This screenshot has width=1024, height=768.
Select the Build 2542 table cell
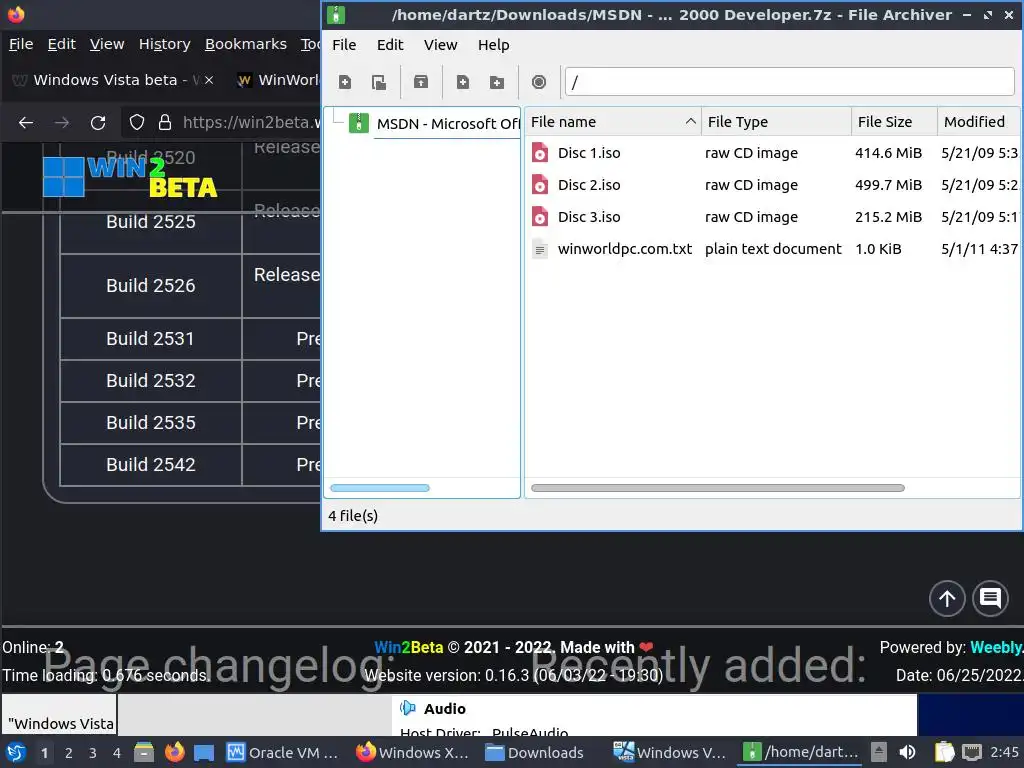[x=151, y=464]
